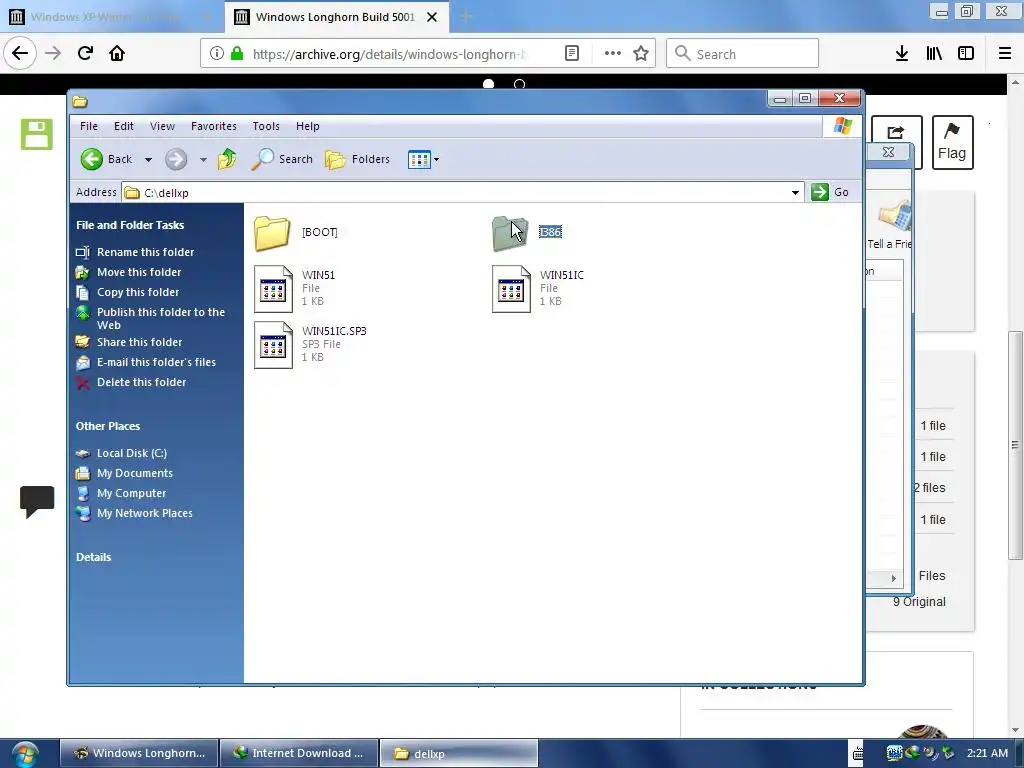1024x768 pixels.
Task: Click the green floppy disk icon
Action: coord(37,134)
